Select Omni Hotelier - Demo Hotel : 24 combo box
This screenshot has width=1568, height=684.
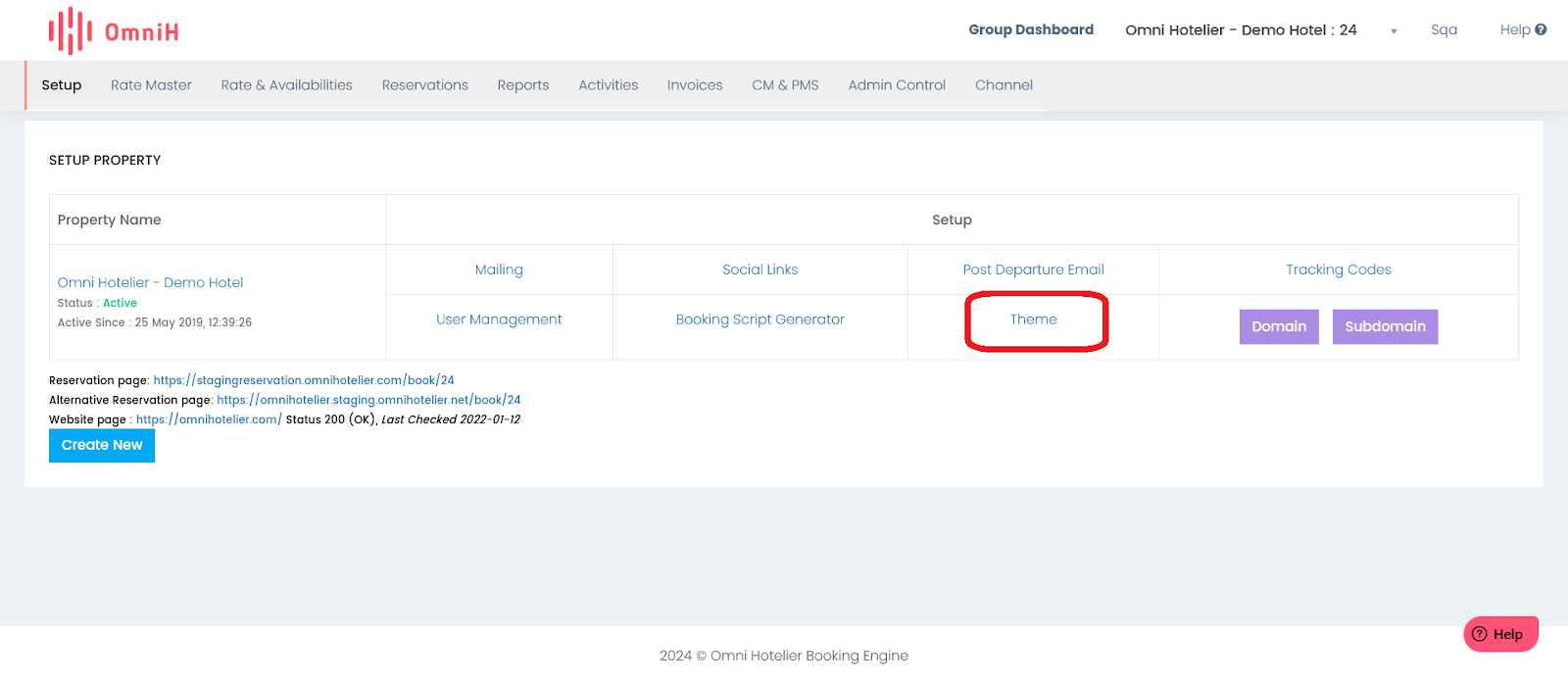point(1260,30)
